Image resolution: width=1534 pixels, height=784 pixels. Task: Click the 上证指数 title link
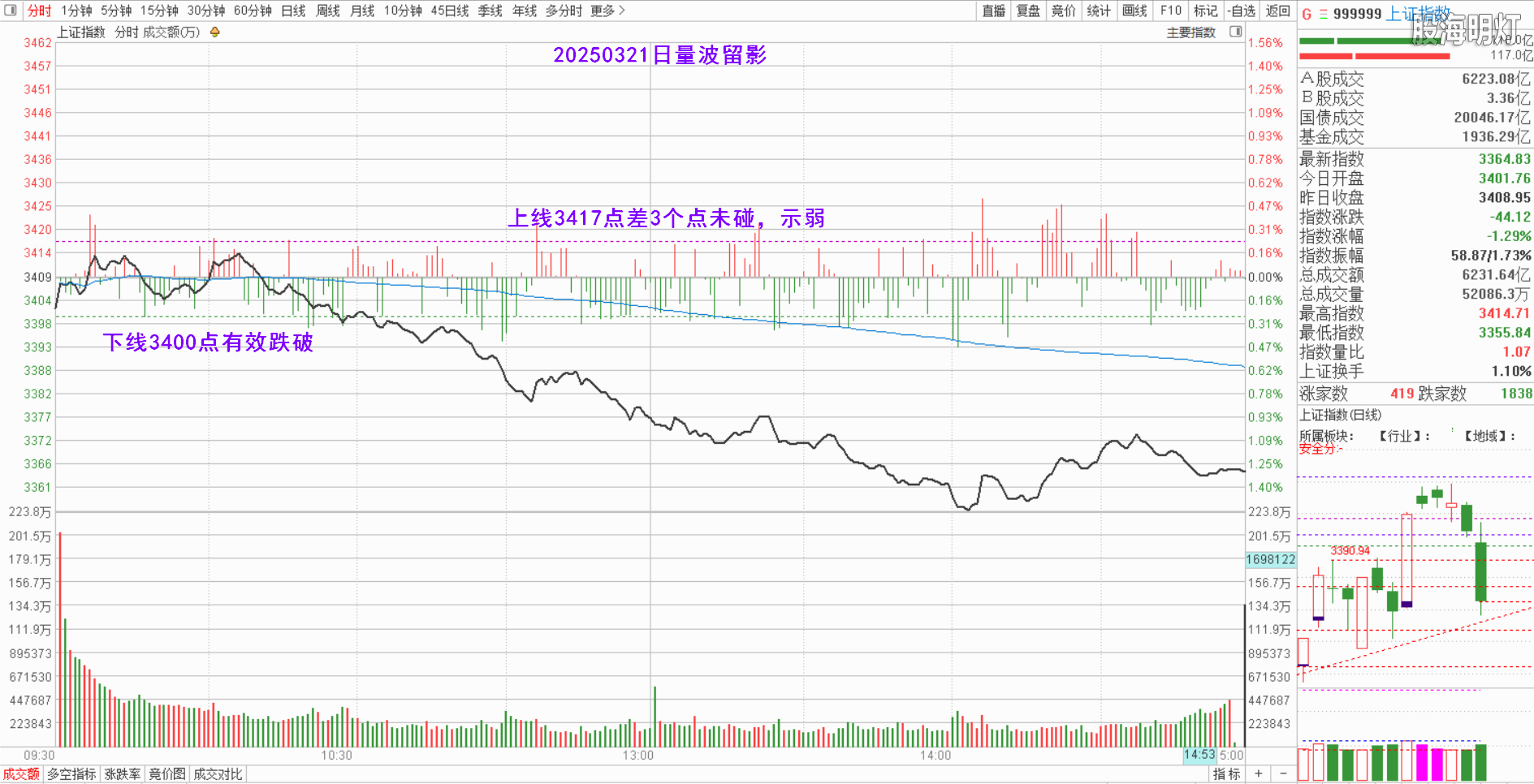1418,14
